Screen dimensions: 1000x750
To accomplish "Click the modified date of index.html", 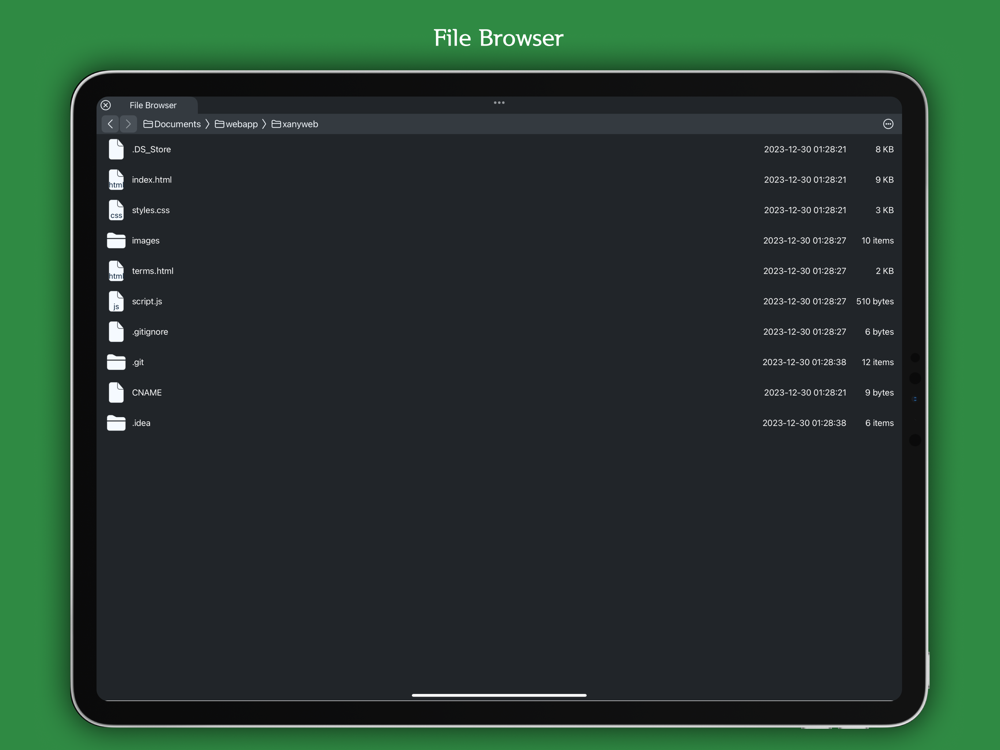I will [x=805, y=180].
